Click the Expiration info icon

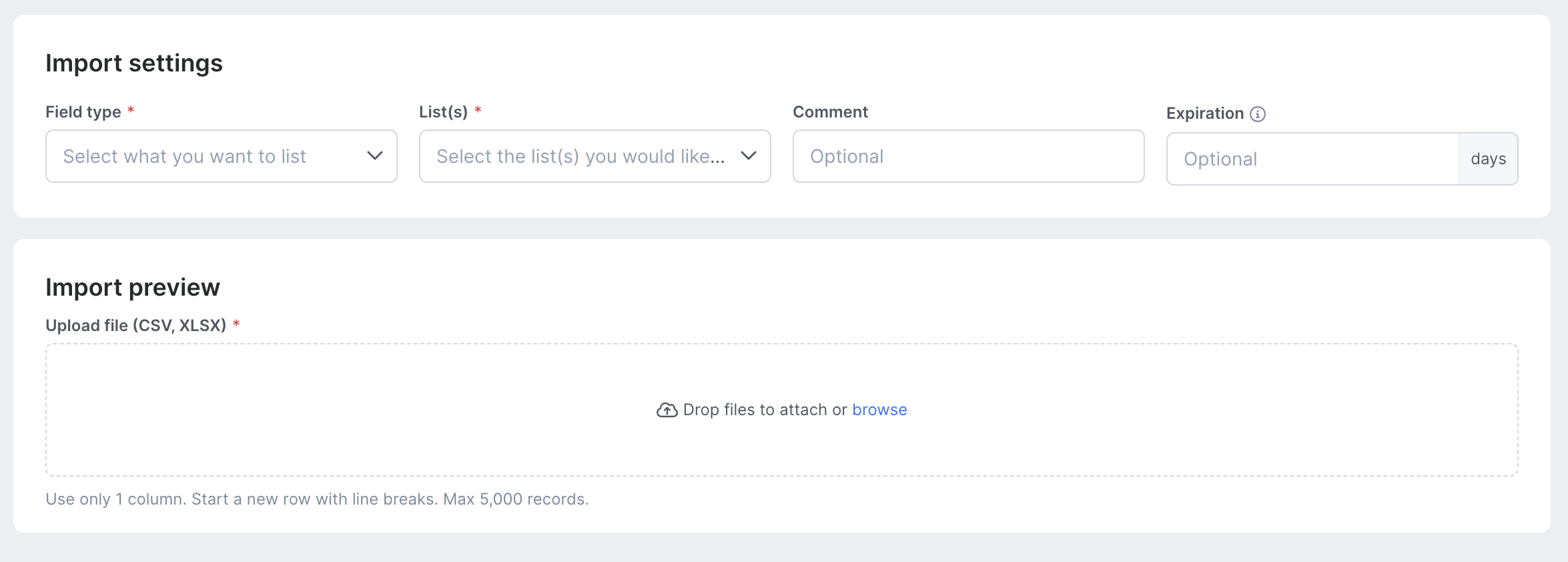1258,114
